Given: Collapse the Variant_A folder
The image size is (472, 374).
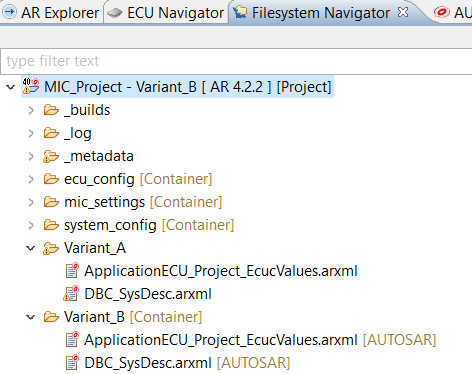Looking at the screenshot, I should 31,248.
